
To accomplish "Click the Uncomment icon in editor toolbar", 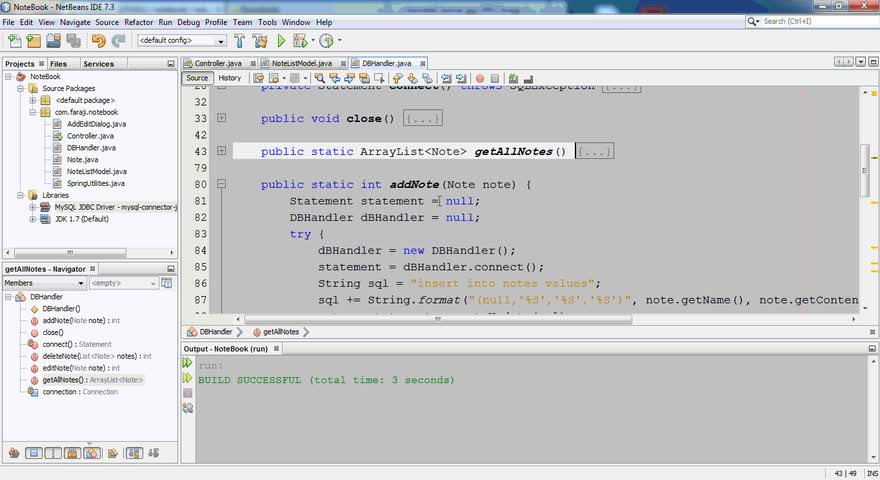I will [x=528, y=78].
